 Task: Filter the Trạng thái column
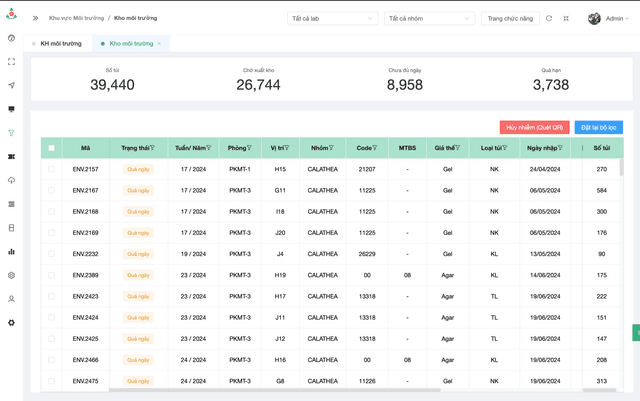point(152,148)
